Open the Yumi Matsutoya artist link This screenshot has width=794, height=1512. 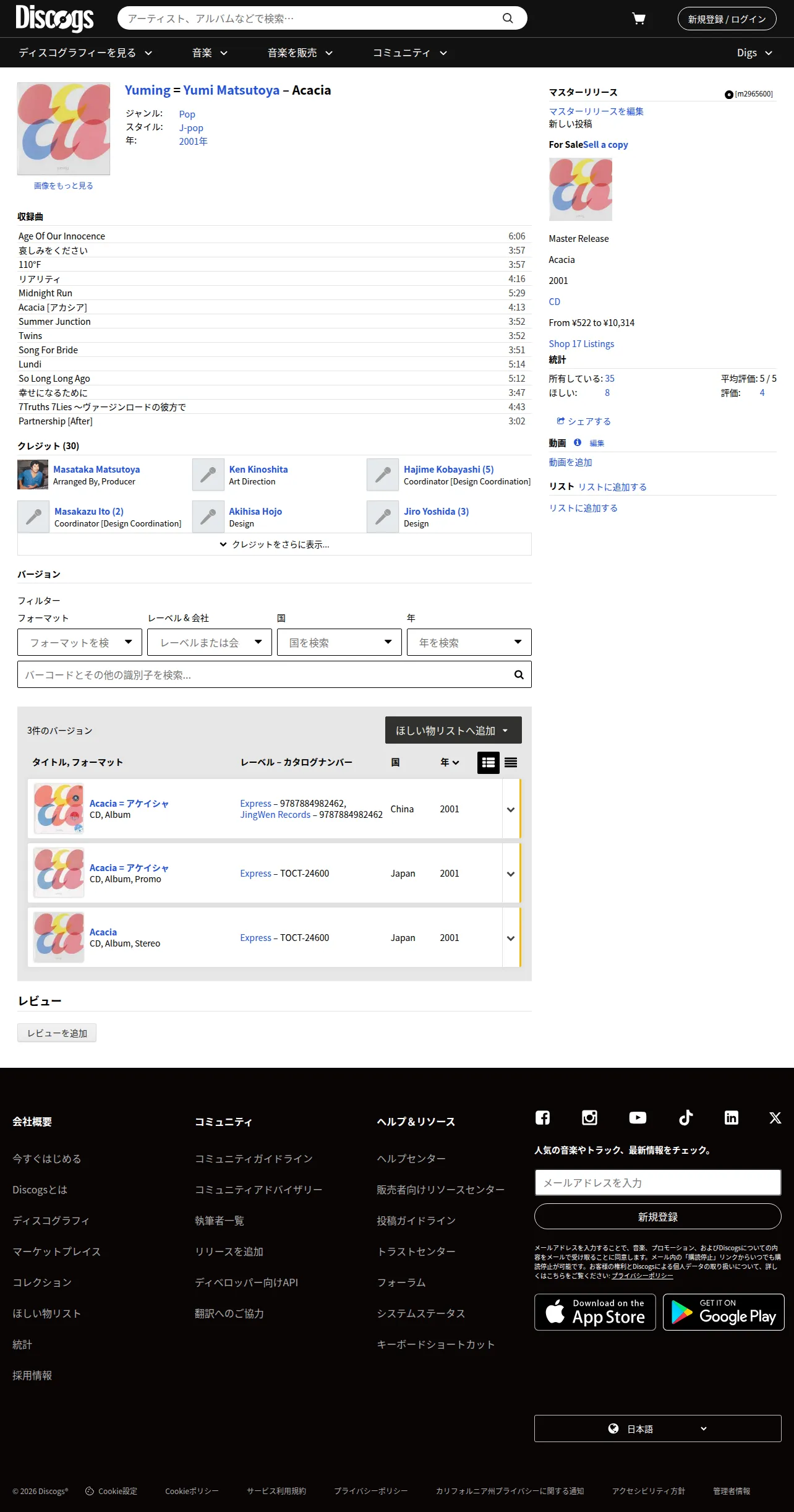pyautogui.click(x=231, y=90)
